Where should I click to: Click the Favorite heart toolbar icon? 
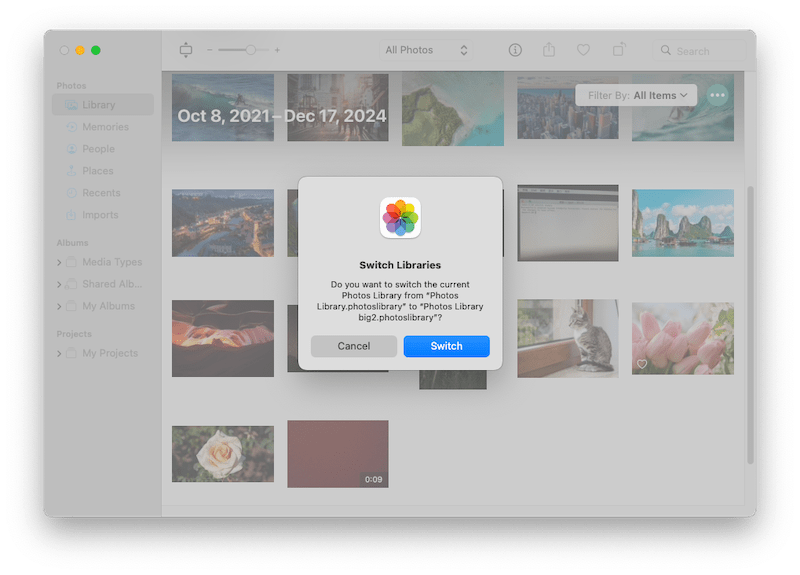[583, 50]
